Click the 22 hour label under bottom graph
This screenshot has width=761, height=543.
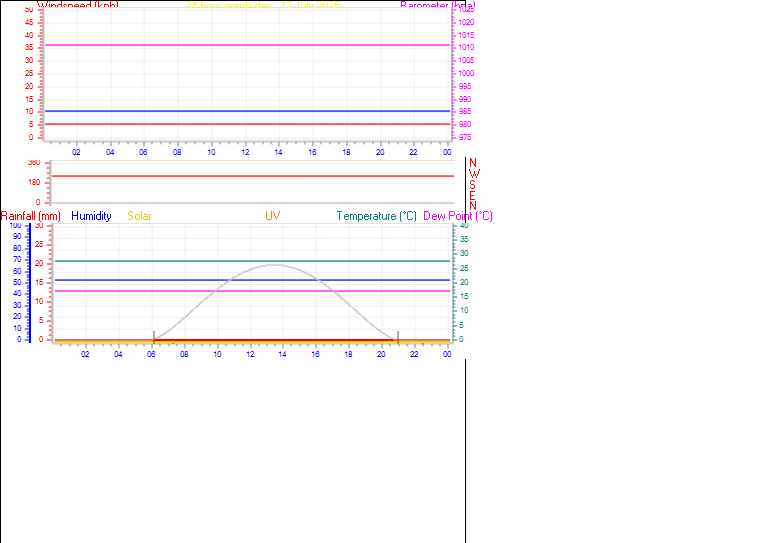coord(414,354)
